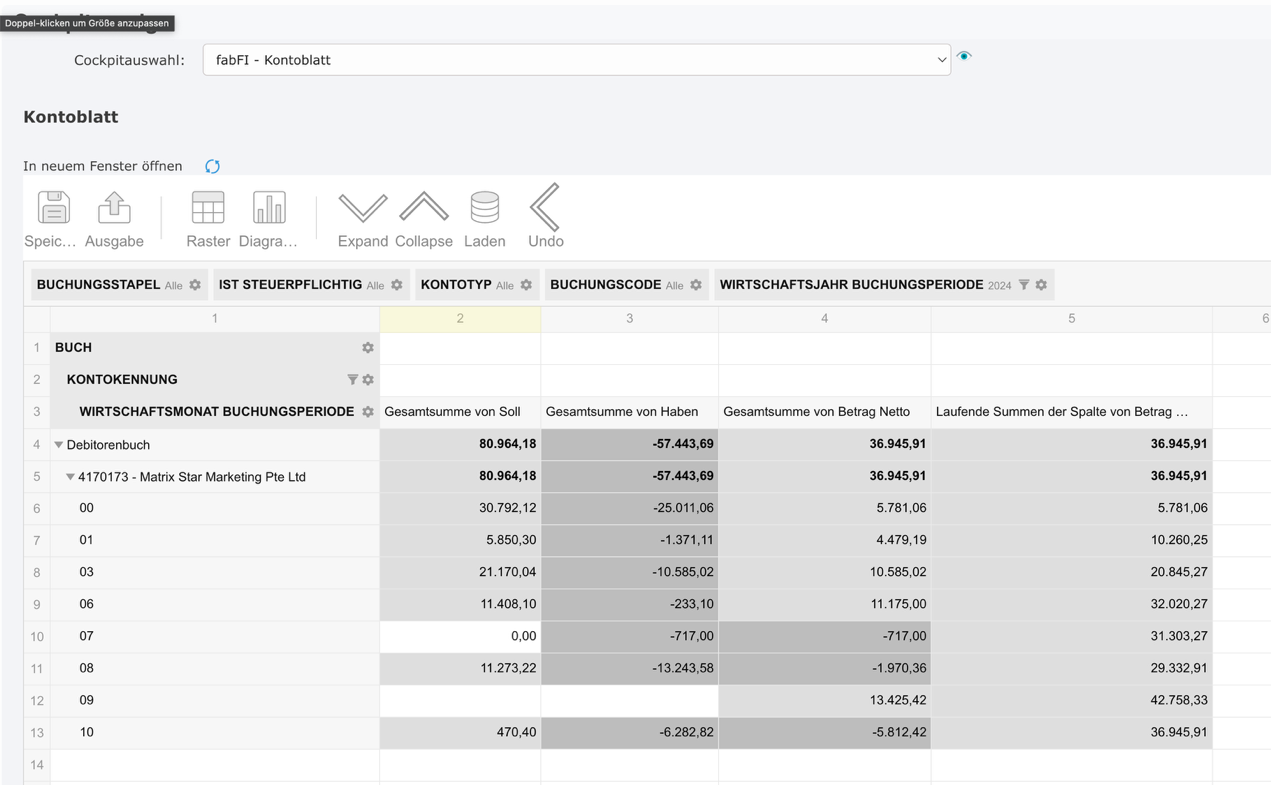Click the Expand toolbar icon
This screenshot has height=785, width=1271.
362,208
